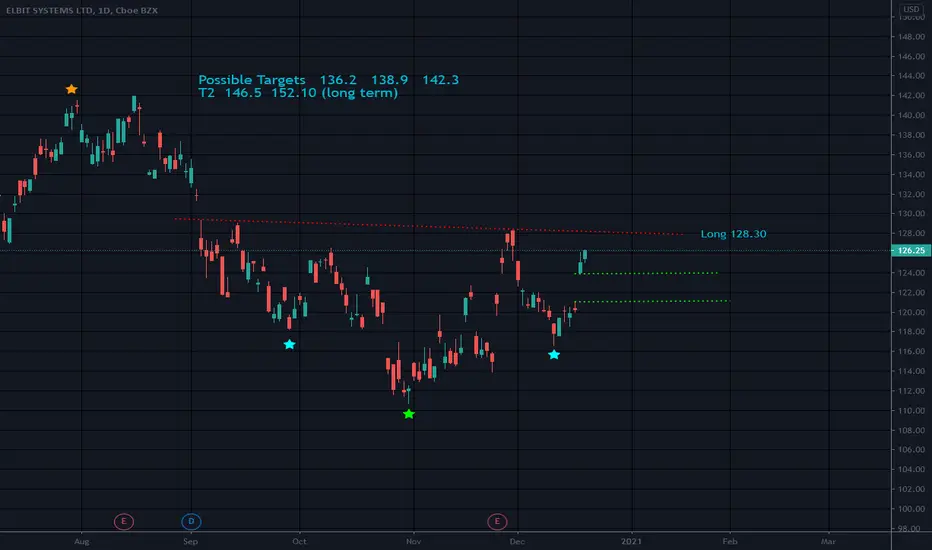Select the upper green dotted line near 124
This screenshot has height=550, width=932.
click(x=647, y=273)
